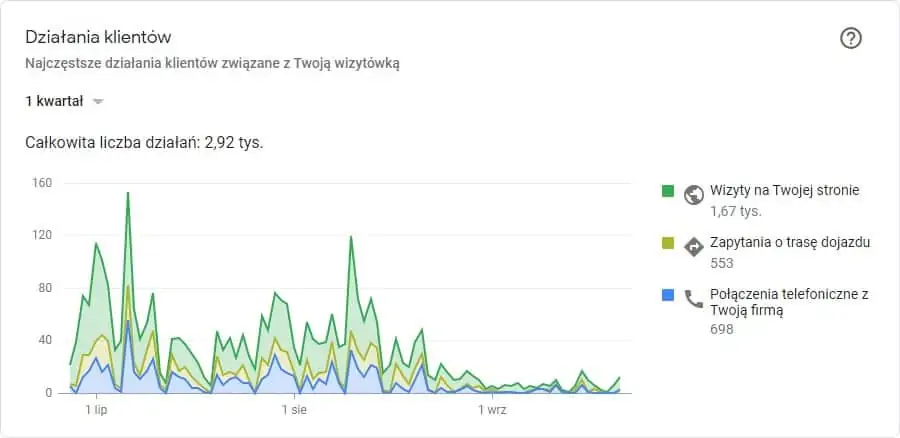The width and height of the screenshot is (900, 438).
Task: Toggle the yellow direction requests series square
Action: coord(667,242)
